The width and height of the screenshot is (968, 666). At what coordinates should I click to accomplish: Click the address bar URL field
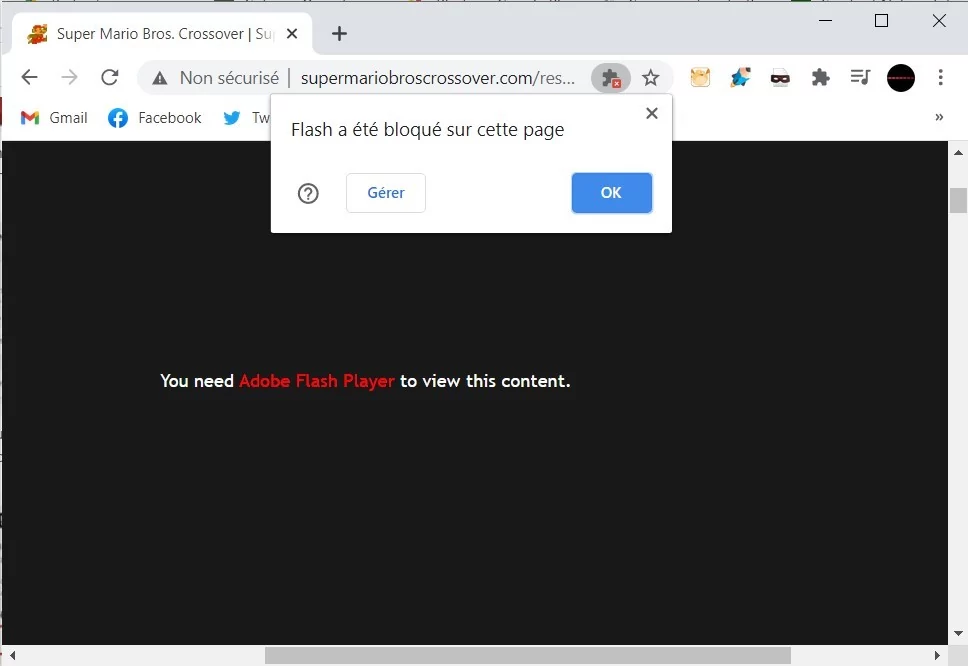[438, 78]
